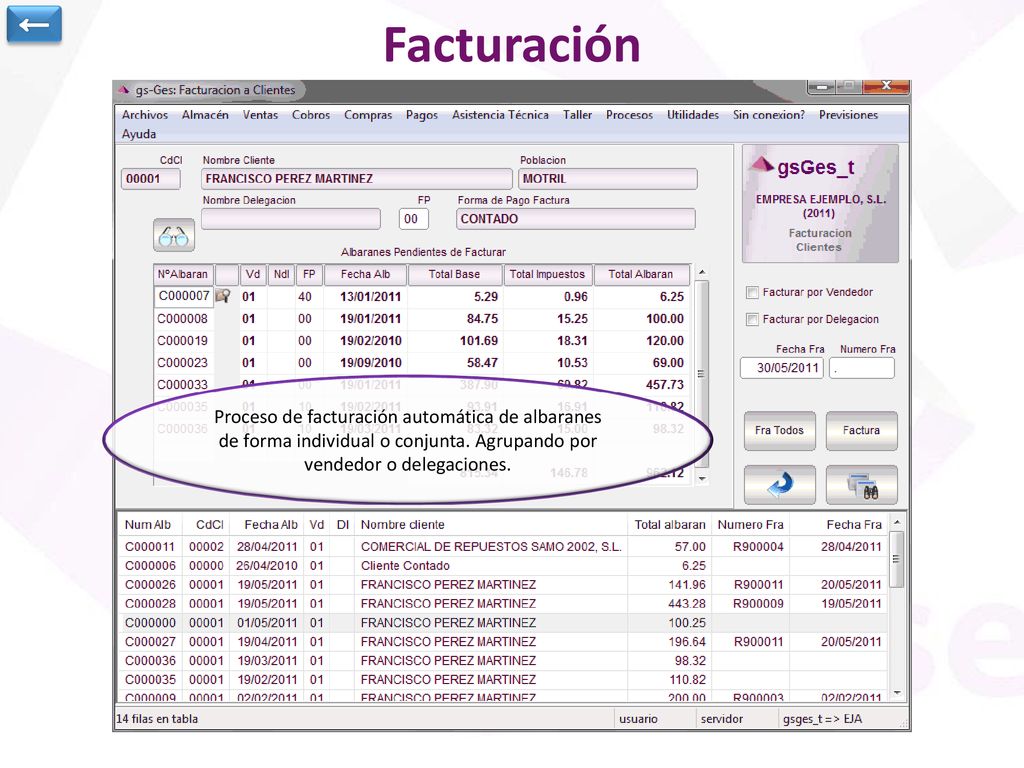Click the CdCl field showing 00001
The width and height of the screenshot is (1024, 768).
click(x=151, y=179)
